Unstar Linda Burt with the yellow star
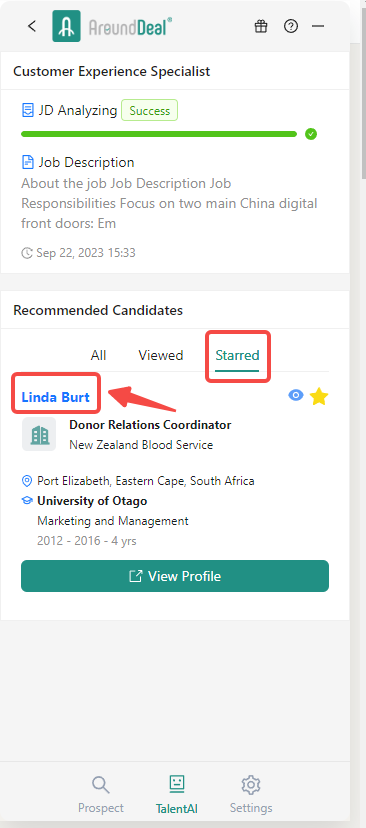This screenshot has width=366, height=828. pos(319,396)
